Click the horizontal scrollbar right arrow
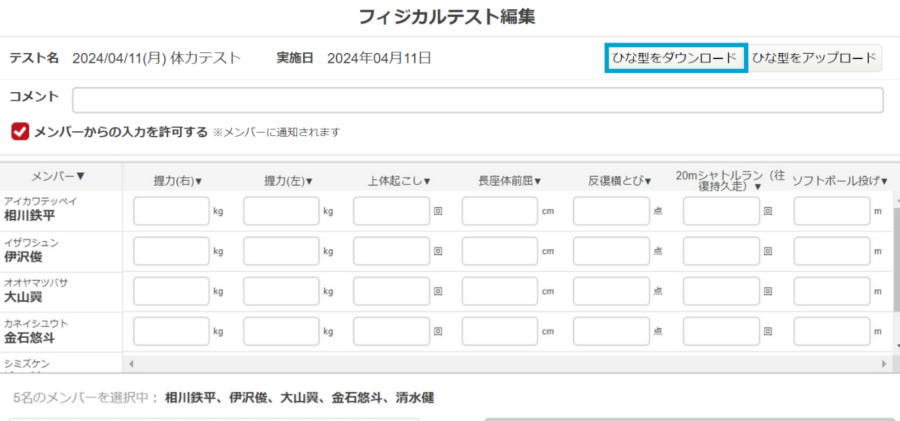The image size is (900, 421). pos(883,364)
